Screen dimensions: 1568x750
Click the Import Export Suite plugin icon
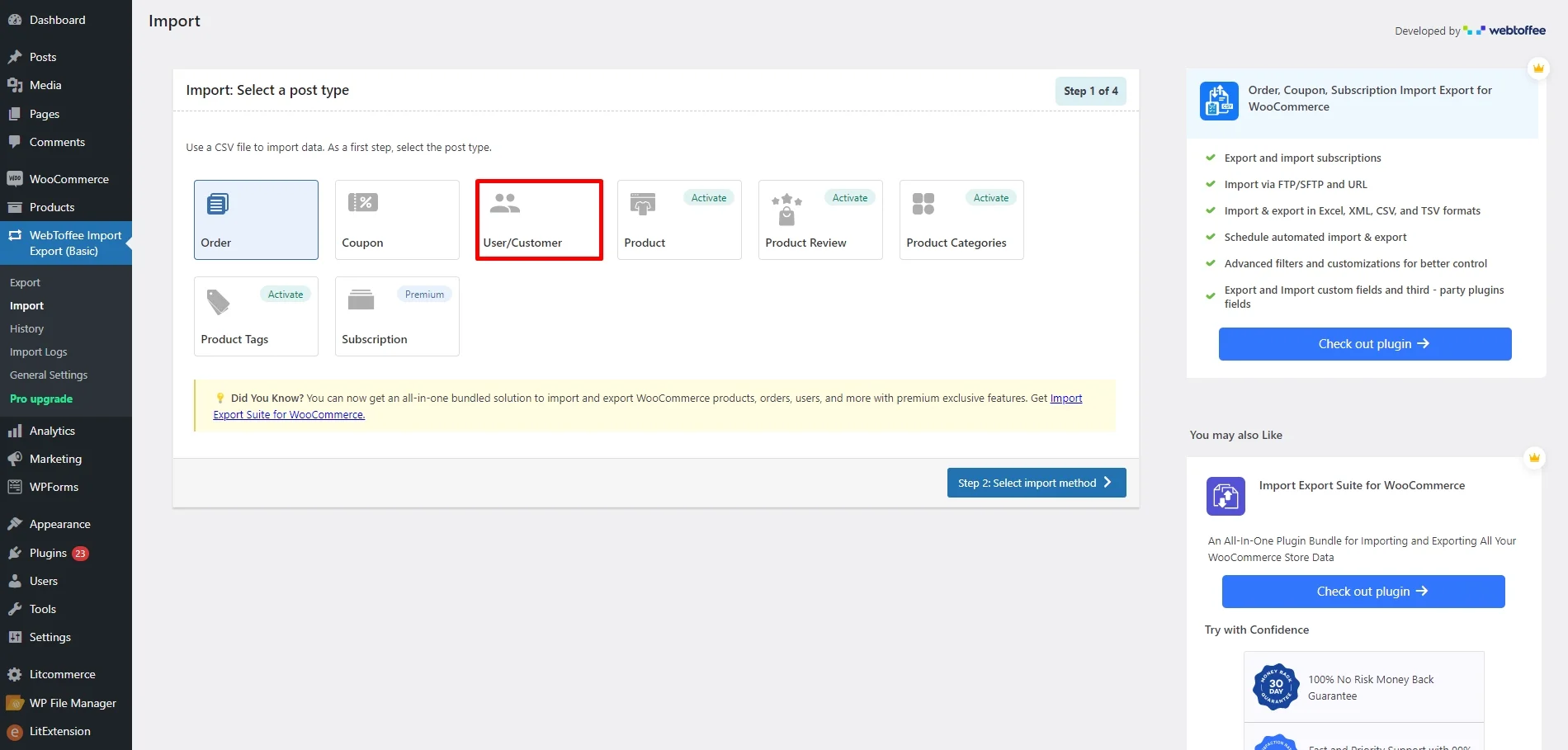point(1226,496)
